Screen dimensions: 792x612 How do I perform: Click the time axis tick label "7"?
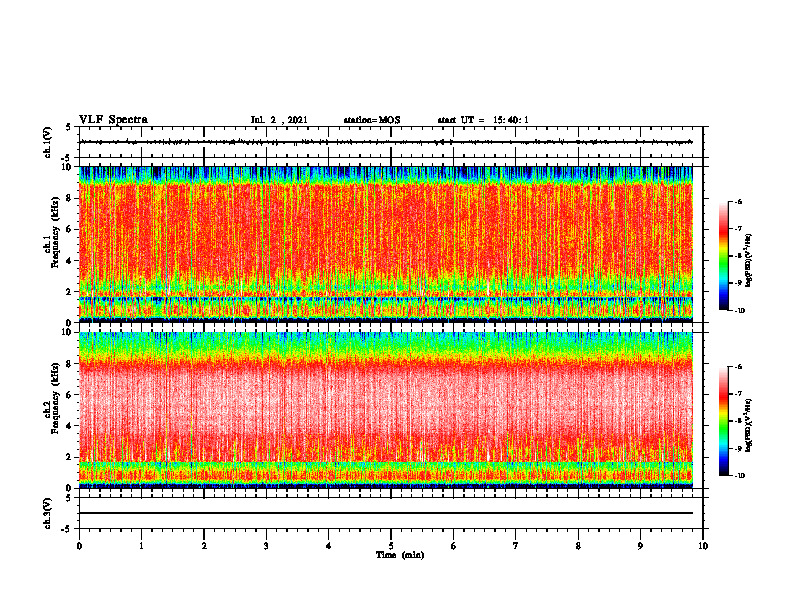point(516,546)
